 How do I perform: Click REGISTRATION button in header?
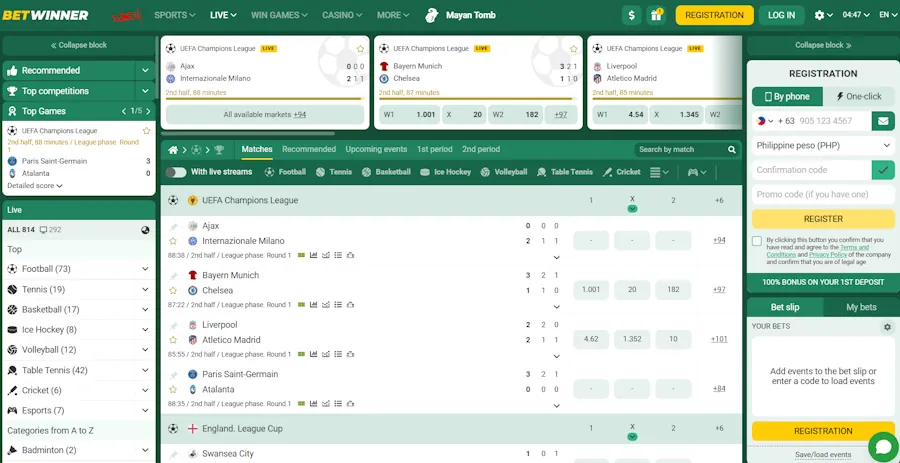[715, 15]
